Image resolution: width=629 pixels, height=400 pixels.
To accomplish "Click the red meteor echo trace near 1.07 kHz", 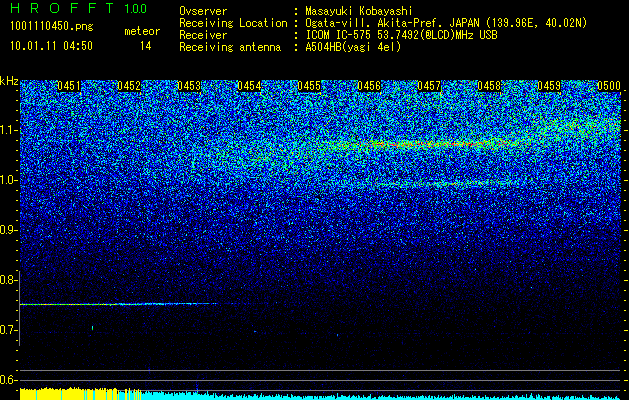I will point(425,143).
